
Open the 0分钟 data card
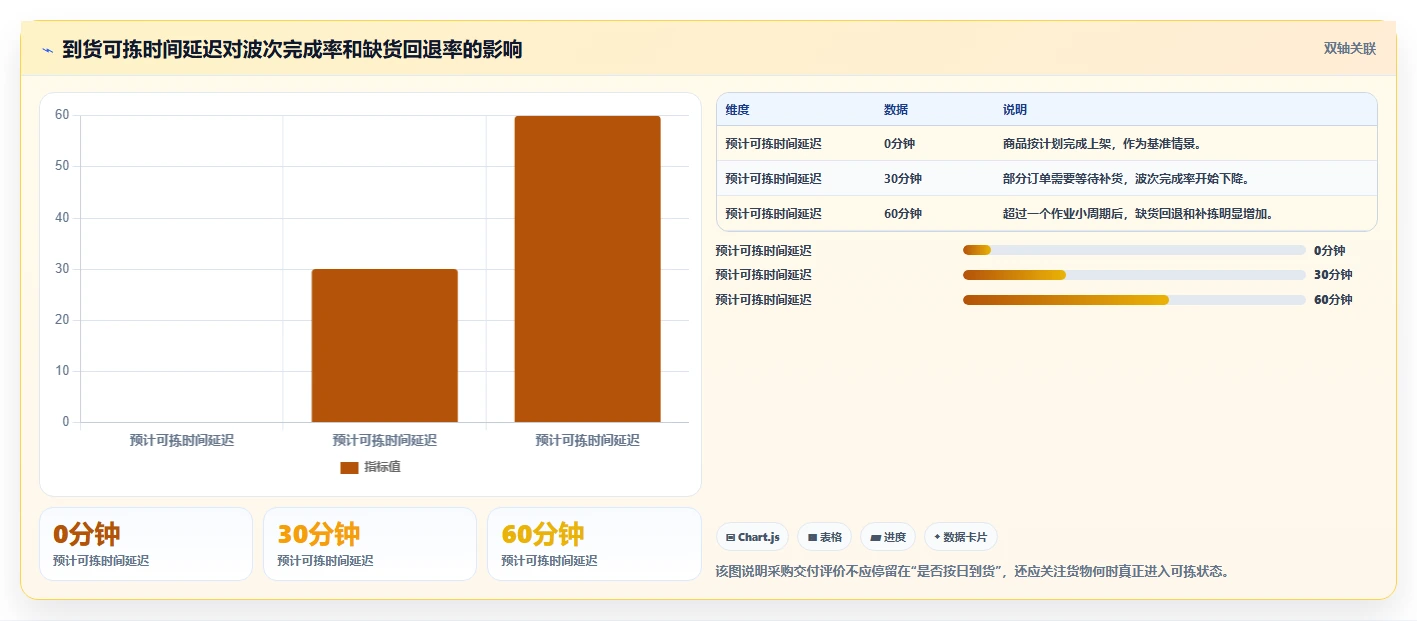click(x=146, y=544)
